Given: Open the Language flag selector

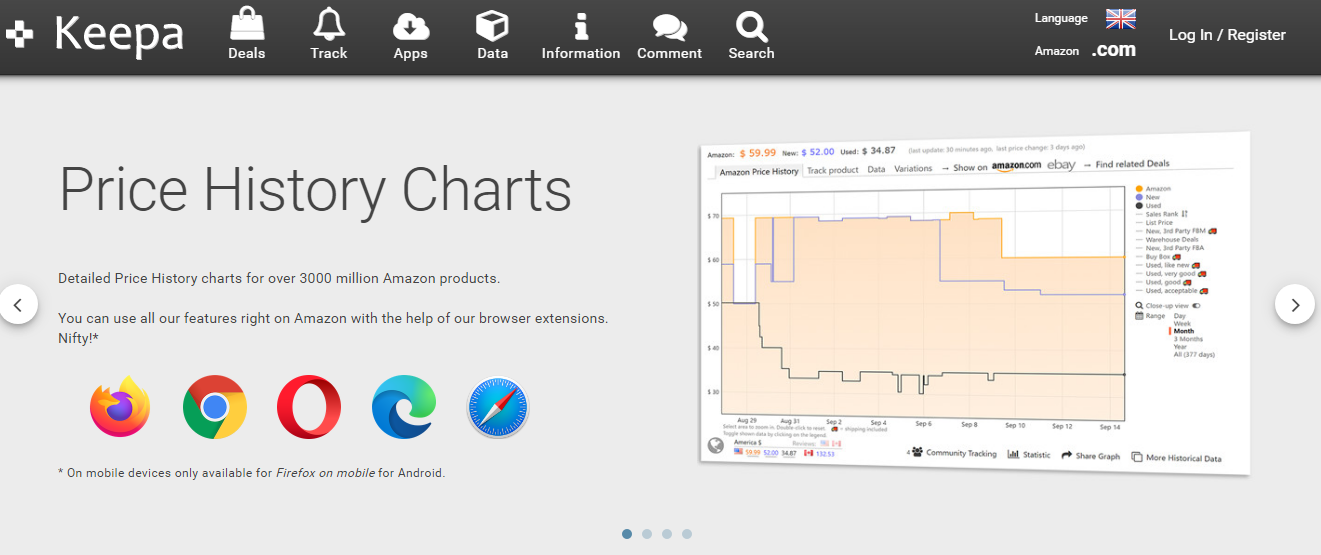Looking at the screenshot, I should [x=1120, y=18].
